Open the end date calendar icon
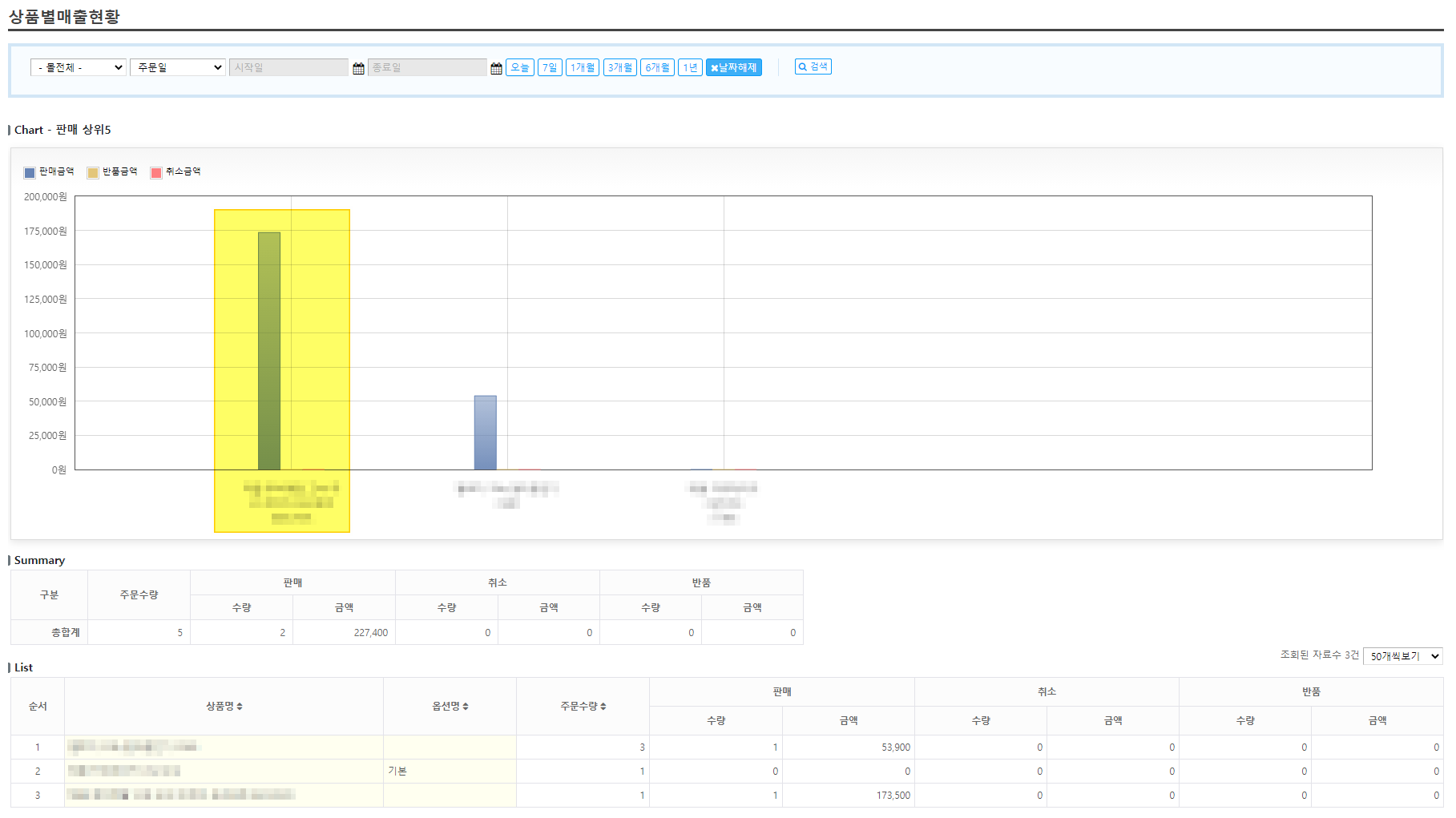 pos(496,69)
